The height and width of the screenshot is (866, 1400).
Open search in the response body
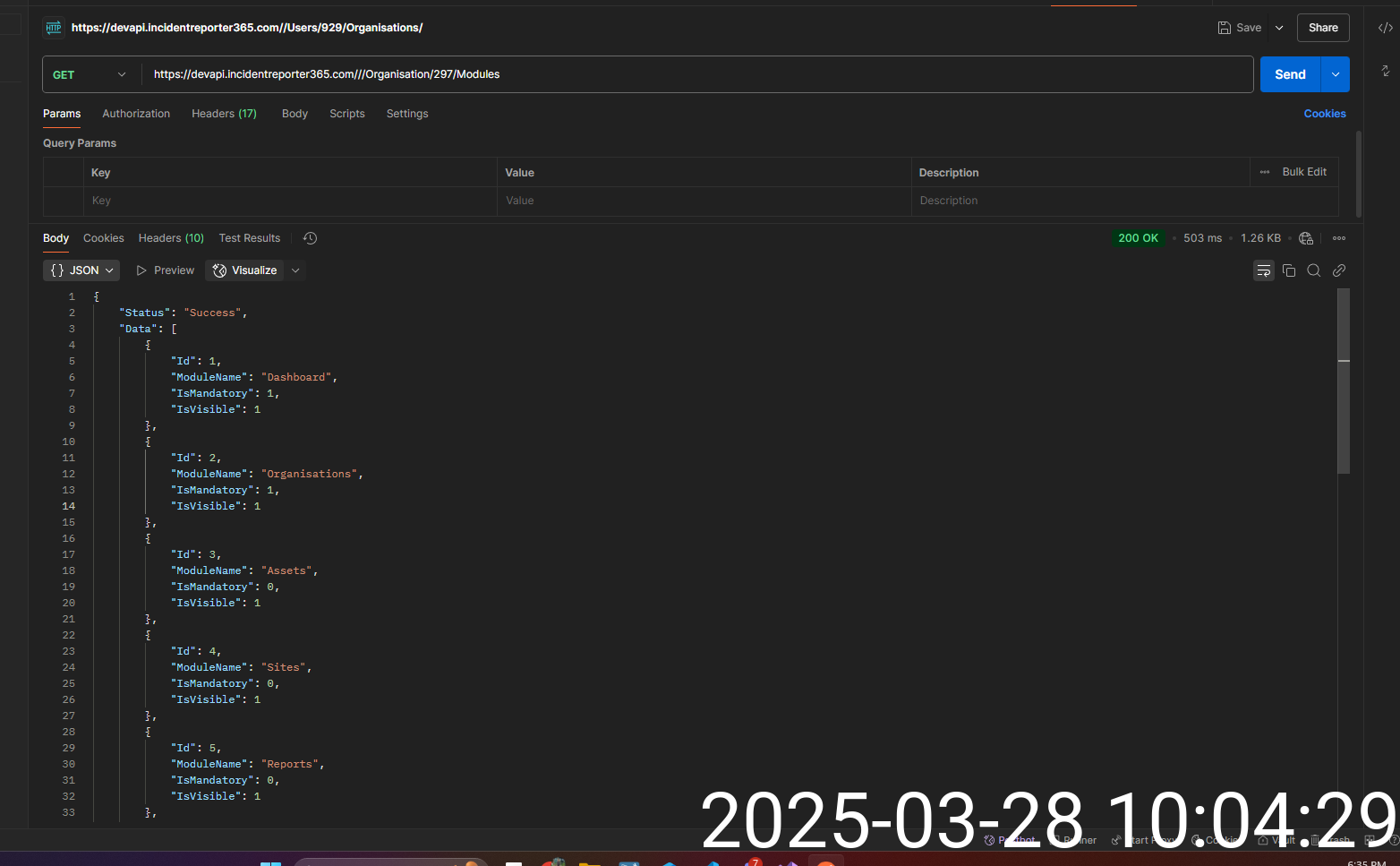1314,270
